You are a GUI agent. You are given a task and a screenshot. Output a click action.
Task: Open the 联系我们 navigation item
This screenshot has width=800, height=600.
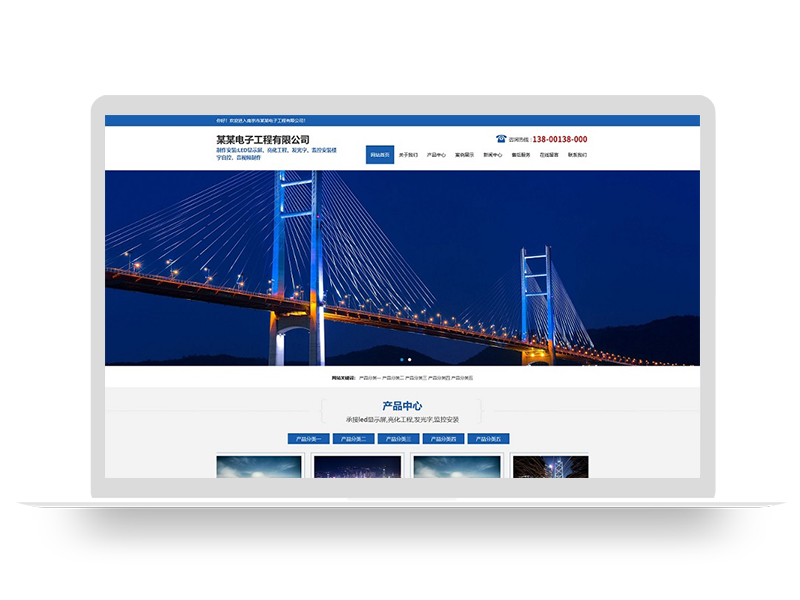pos(577,155)
